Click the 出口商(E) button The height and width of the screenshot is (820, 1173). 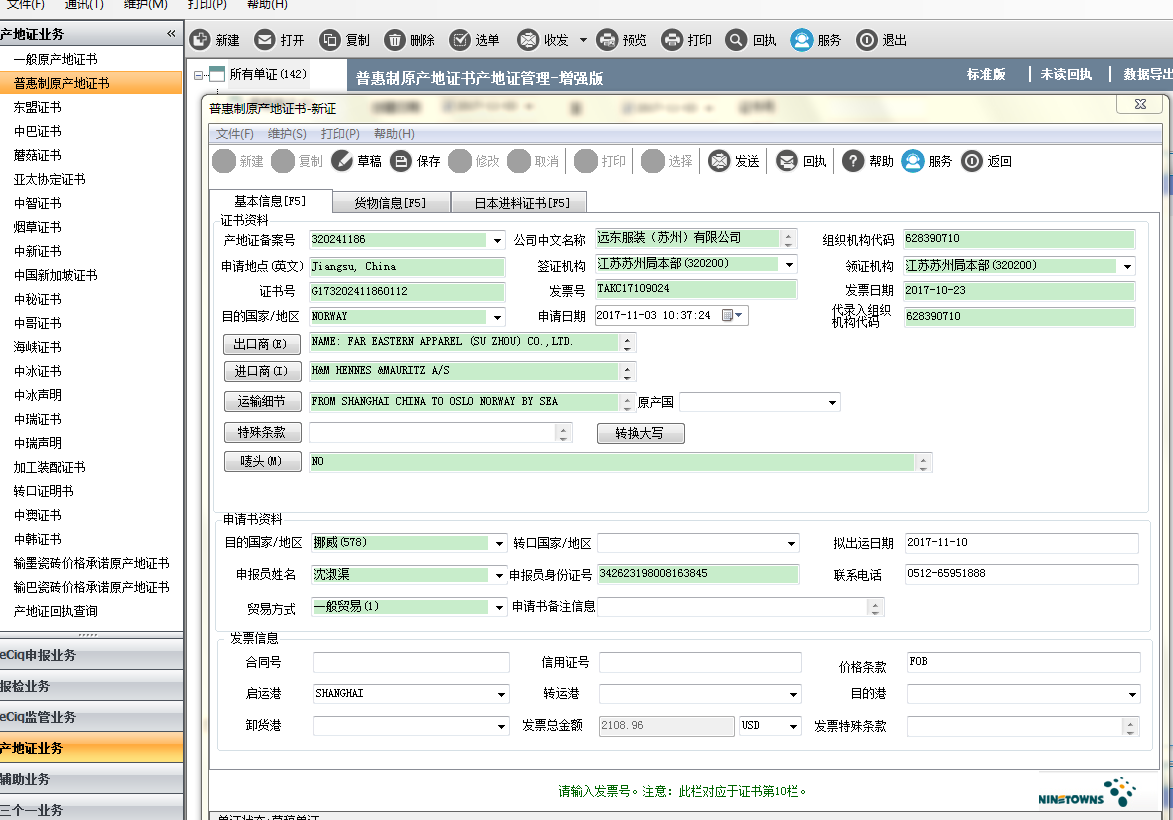coord(262,344)
